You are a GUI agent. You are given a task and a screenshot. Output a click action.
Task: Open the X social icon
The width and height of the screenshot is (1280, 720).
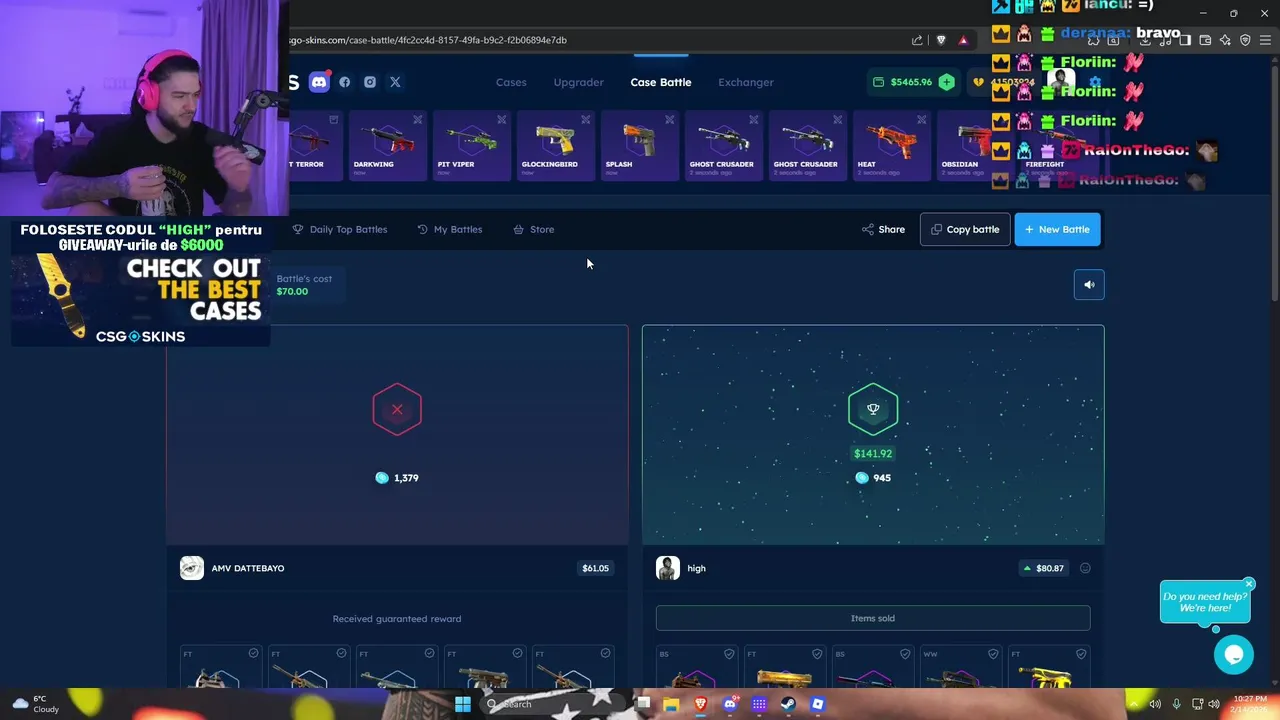click(x=395, y=82)
